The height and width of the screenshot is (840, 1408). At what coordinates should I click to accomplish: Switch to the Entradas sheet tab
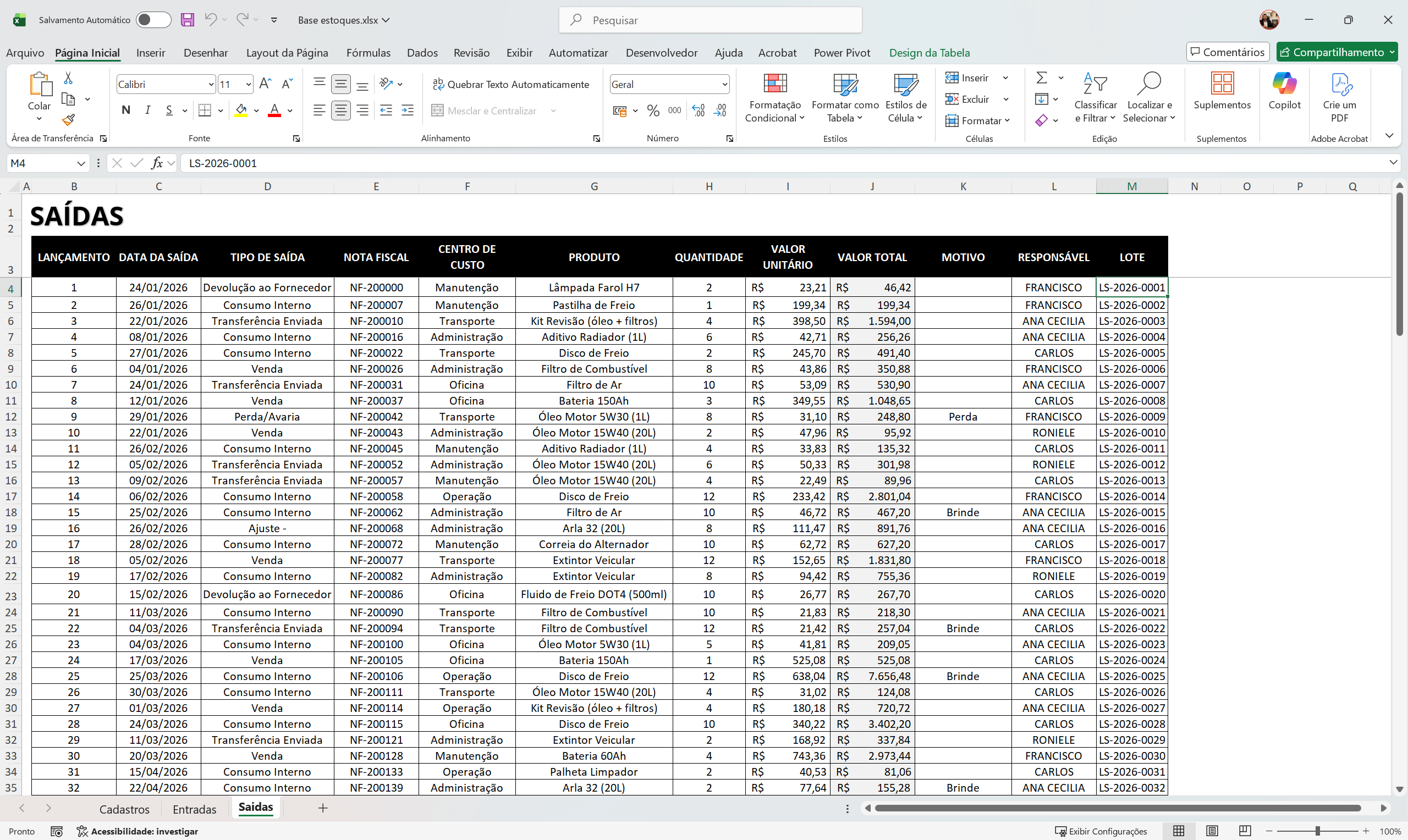[194, 809]
